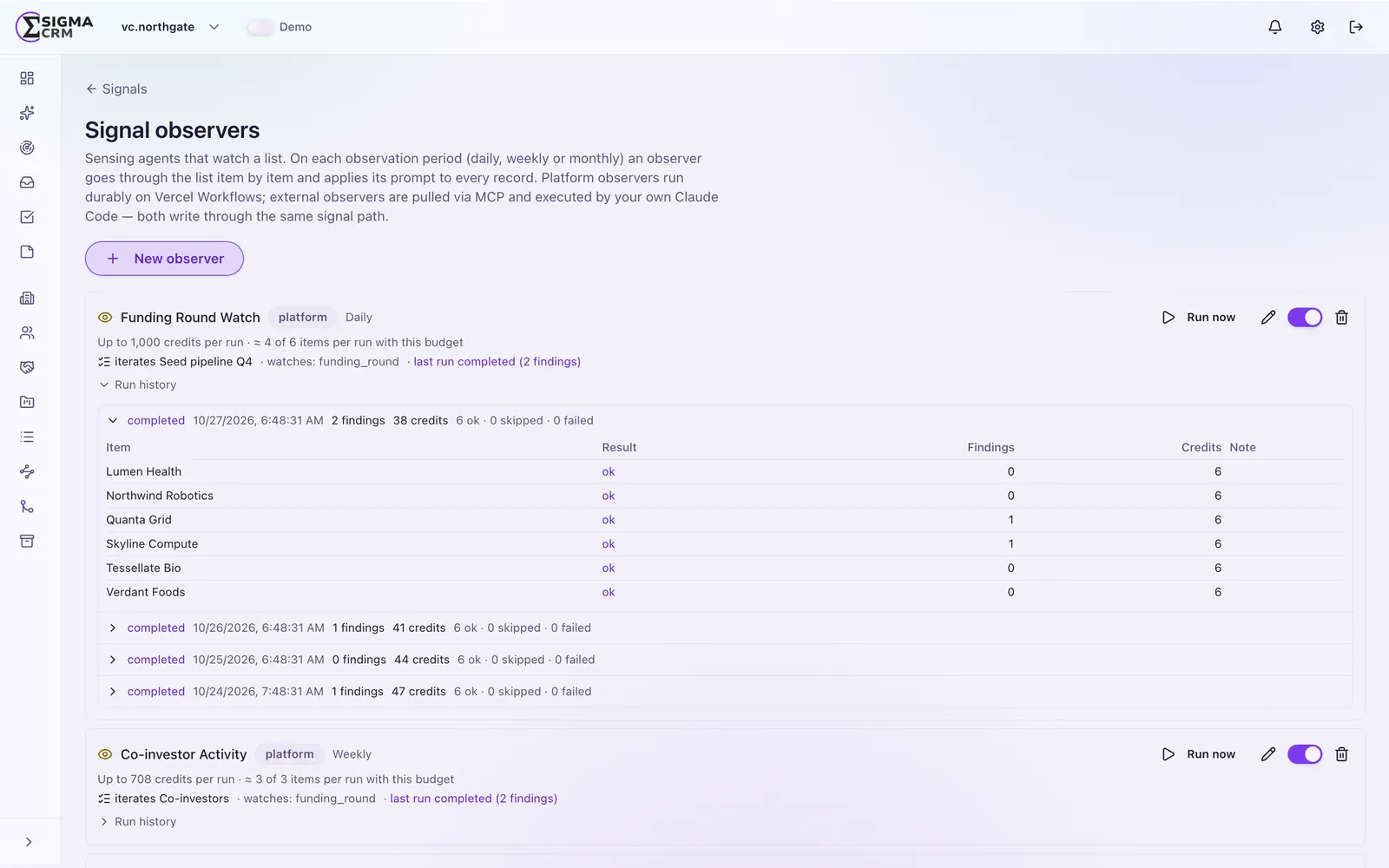Select the Verdant Foods item
Image resolution: width=1389 pixels, height=868 pixels.
[x=146, y=592]
